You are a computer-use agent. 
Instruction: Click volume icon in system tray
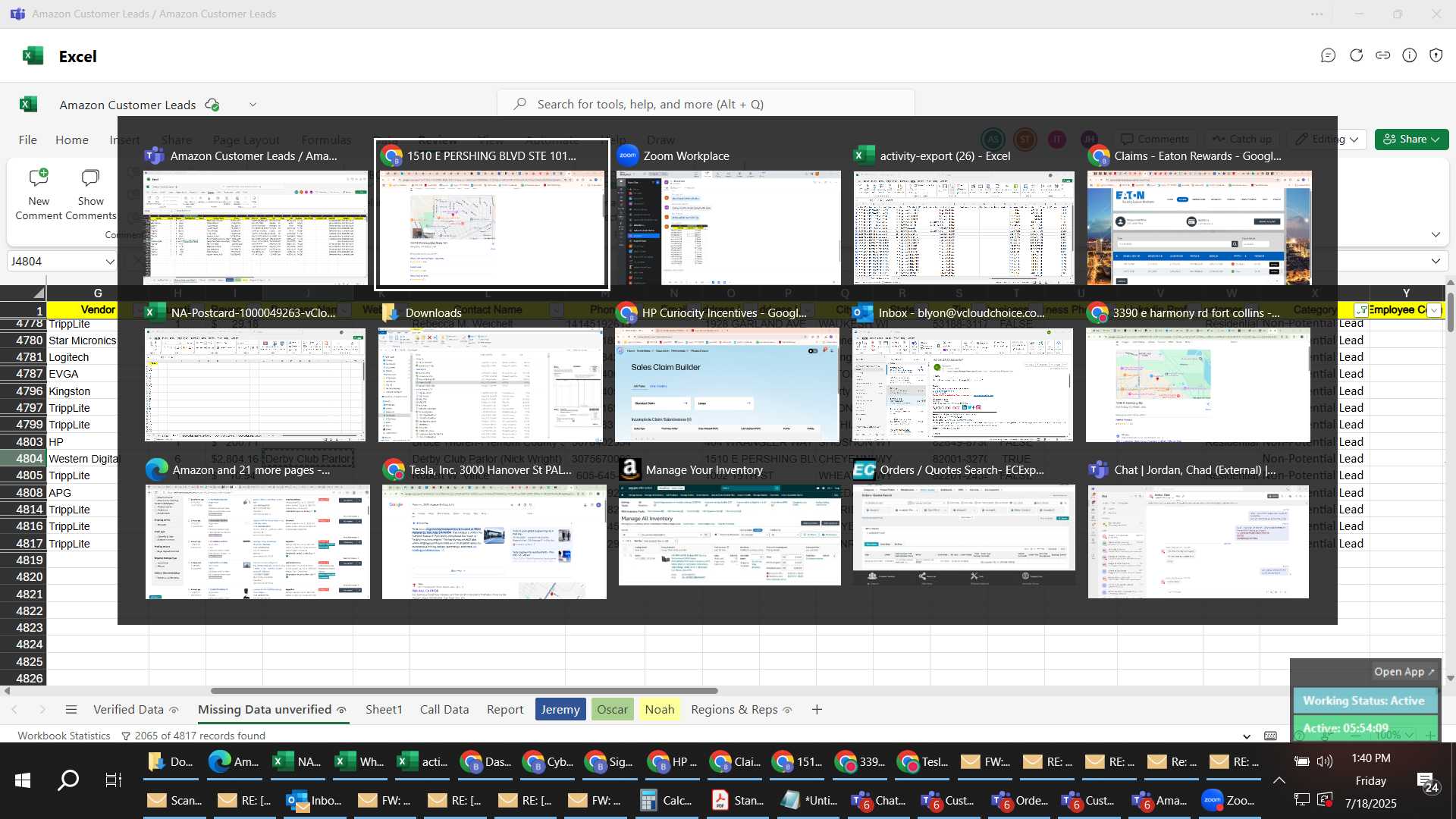[x=1325, y=761]
